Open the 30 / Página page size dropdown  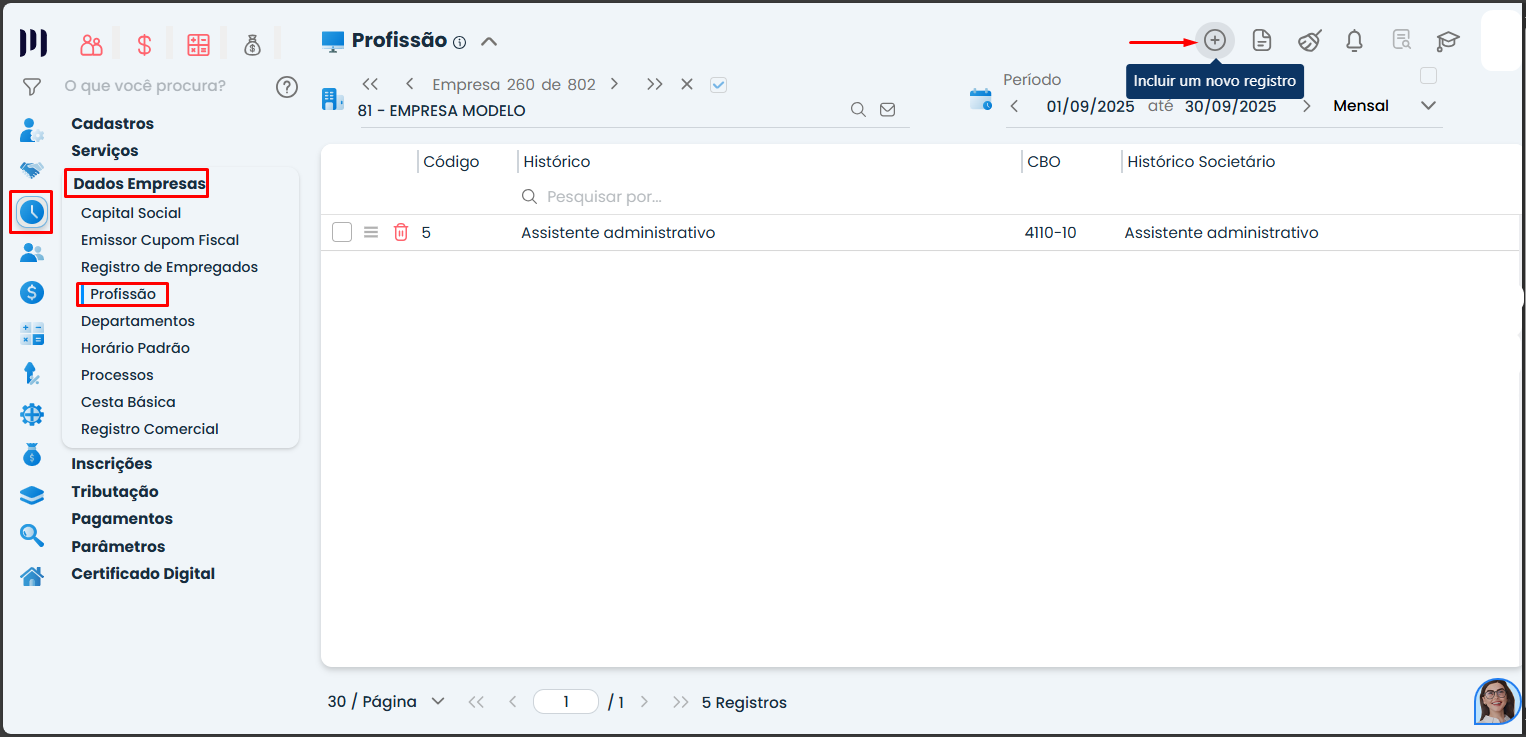386,702
